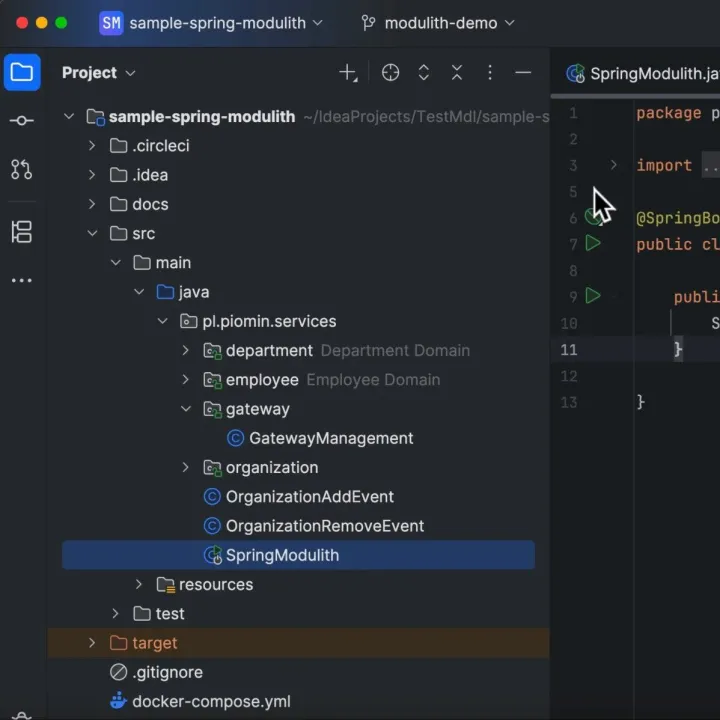Select the .gitignore file
Image resolution: width=720 pixels, height=720 pixels.
(168, 672)
